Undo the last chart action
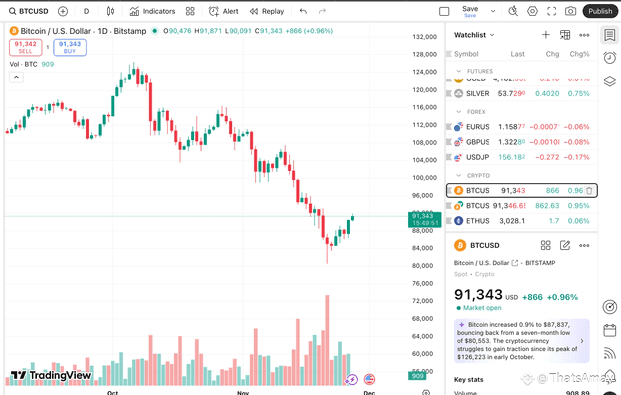 pyautogui.click(x=303, y=11)
